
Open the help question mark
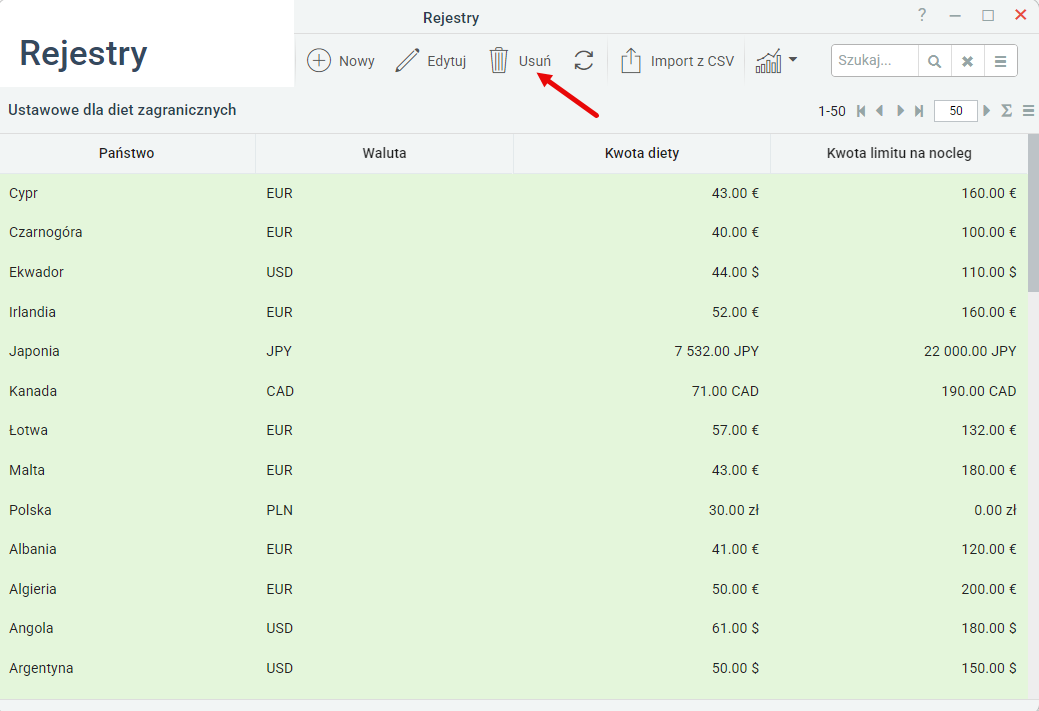tap(922, 15)
